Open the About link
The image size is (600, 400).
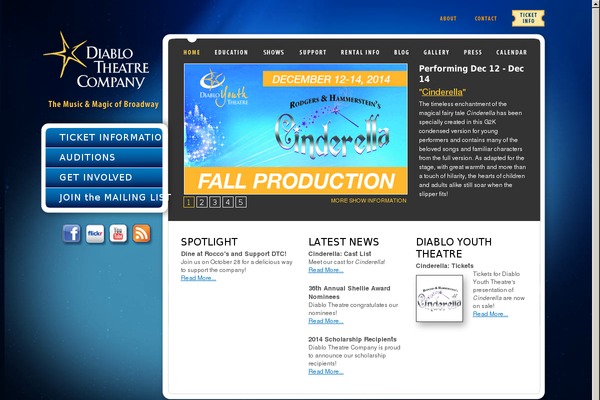[448, 18]
